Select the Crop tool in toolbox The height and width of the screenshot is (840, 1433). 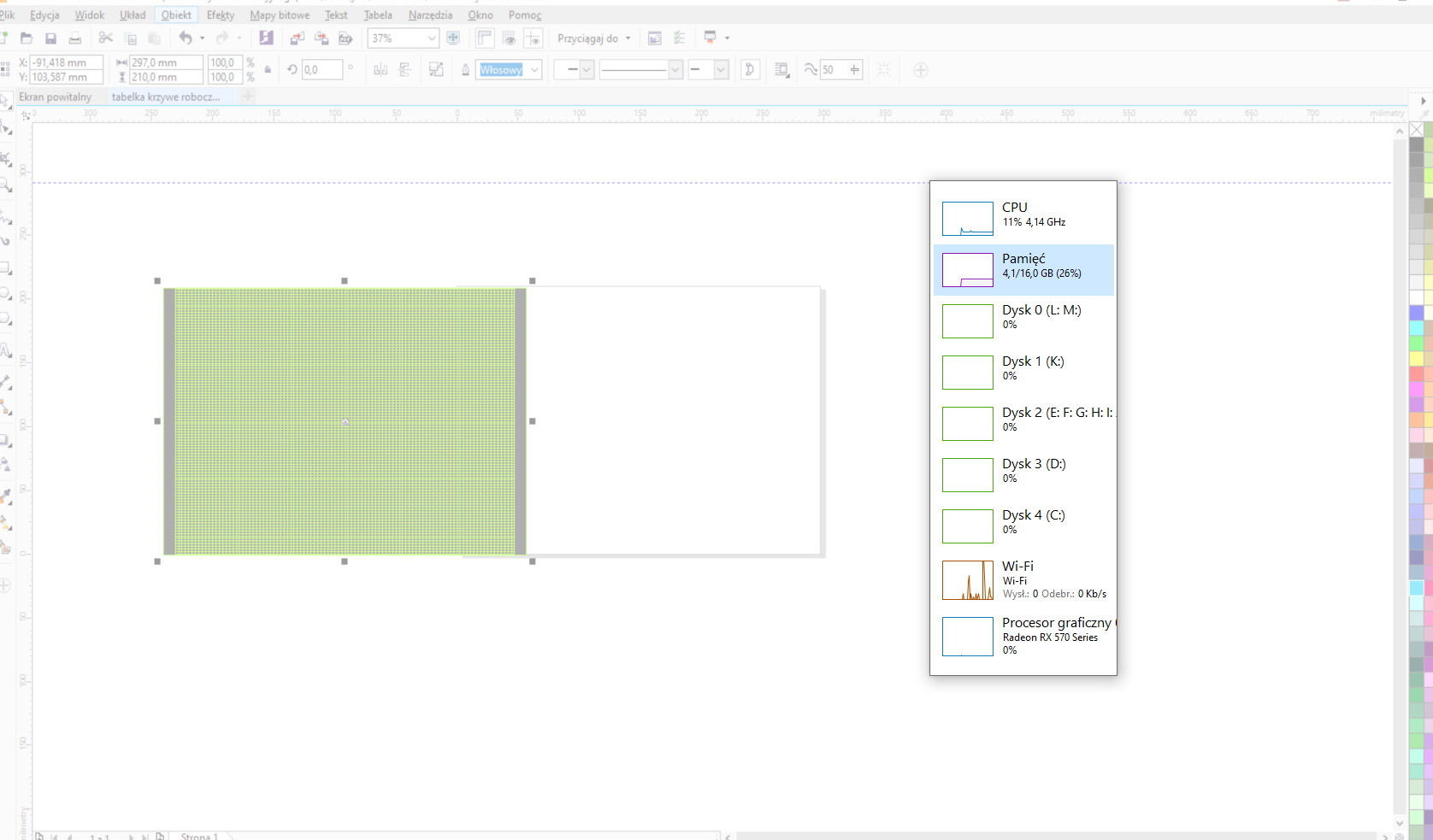click(x=6, y=159)
